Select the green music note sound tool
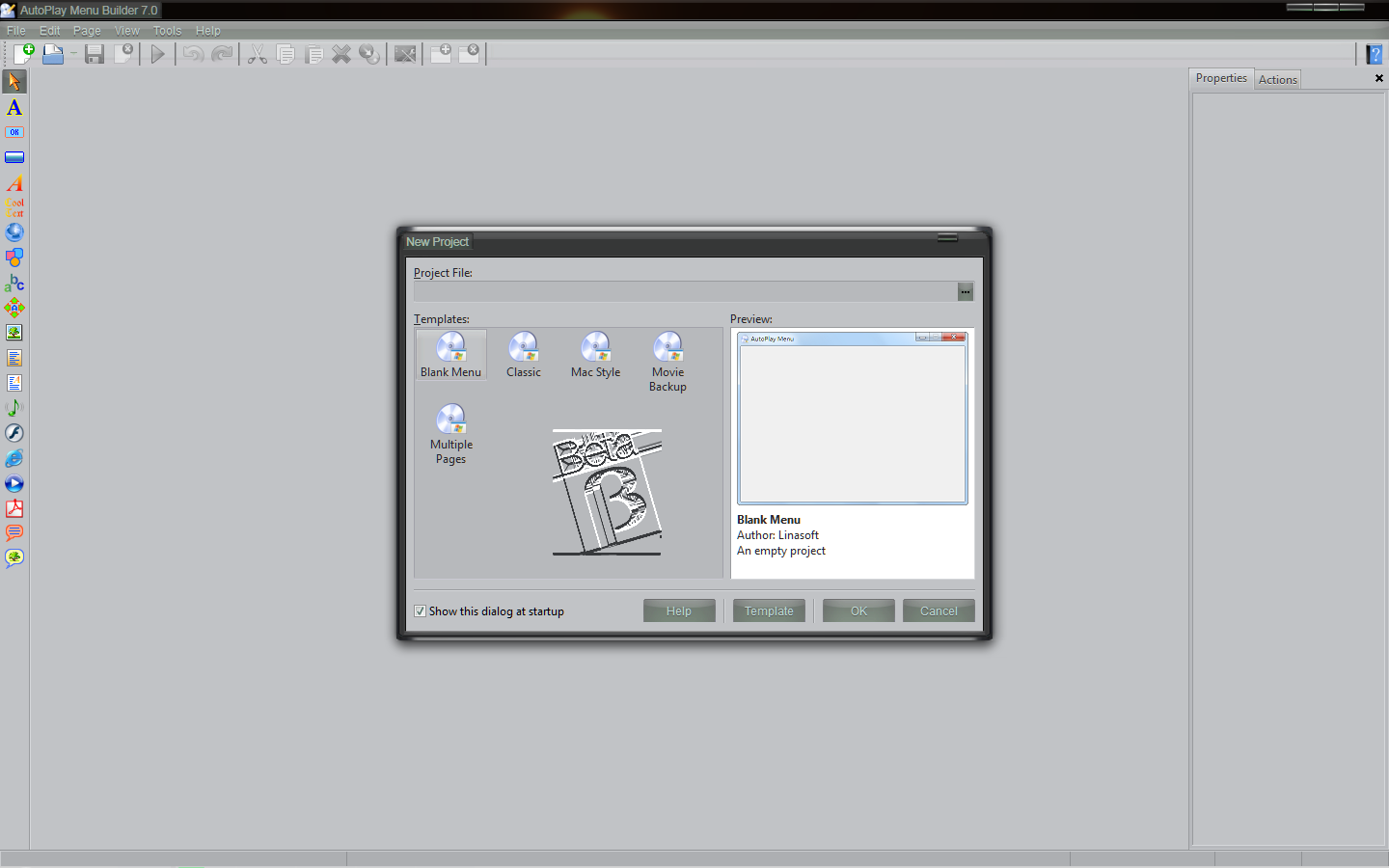This screenshot has width=1389, height=868. (x=14, y=408)
